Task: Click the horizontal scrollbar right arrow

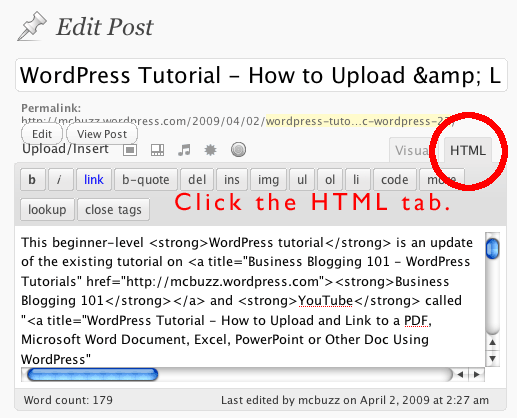Action: coord(477,375)
